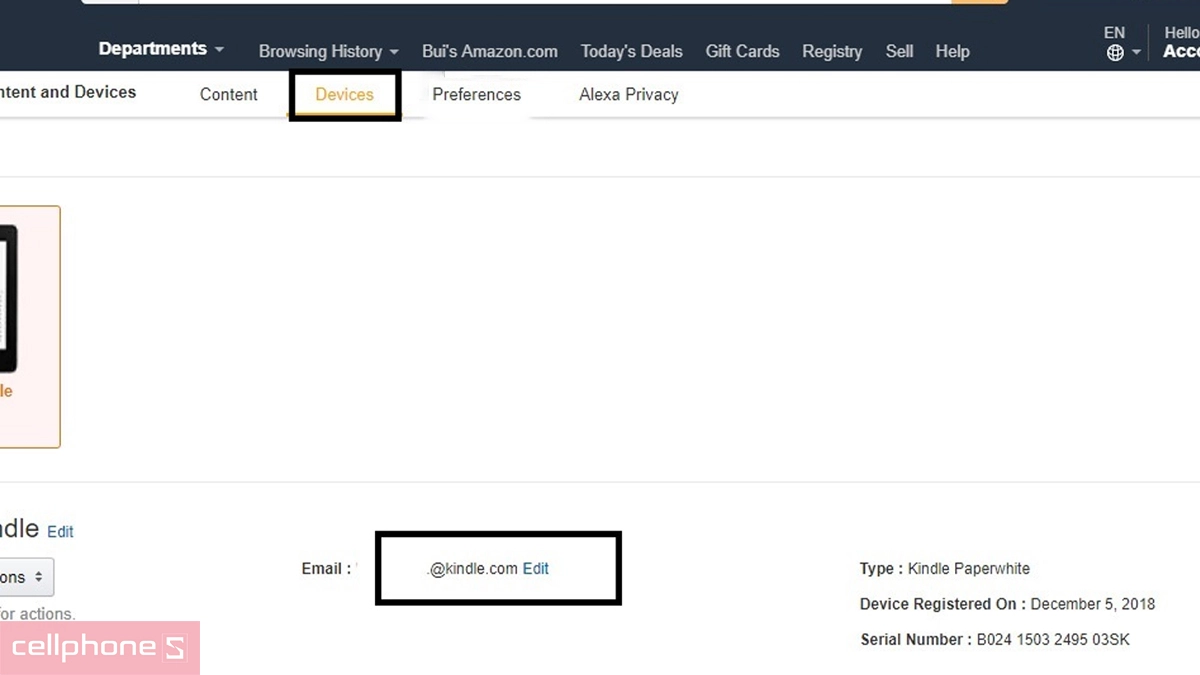Expand the Browsing History dropdown
This screenshot has width=1200, height=675.
pyautogui.click(x=328, y=51)
